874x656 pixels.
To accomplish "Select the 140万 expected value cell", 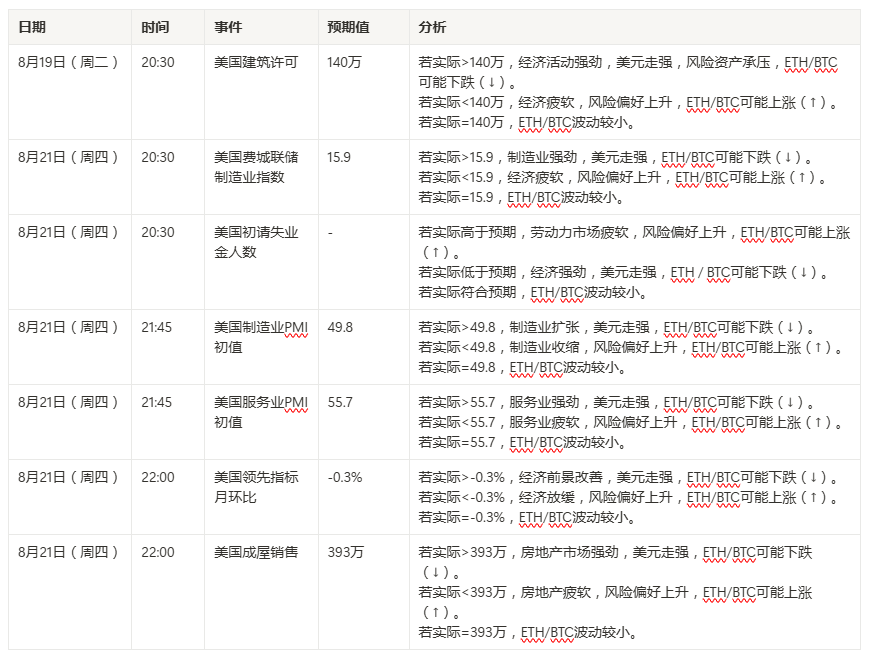I will [x=344, y=62].
